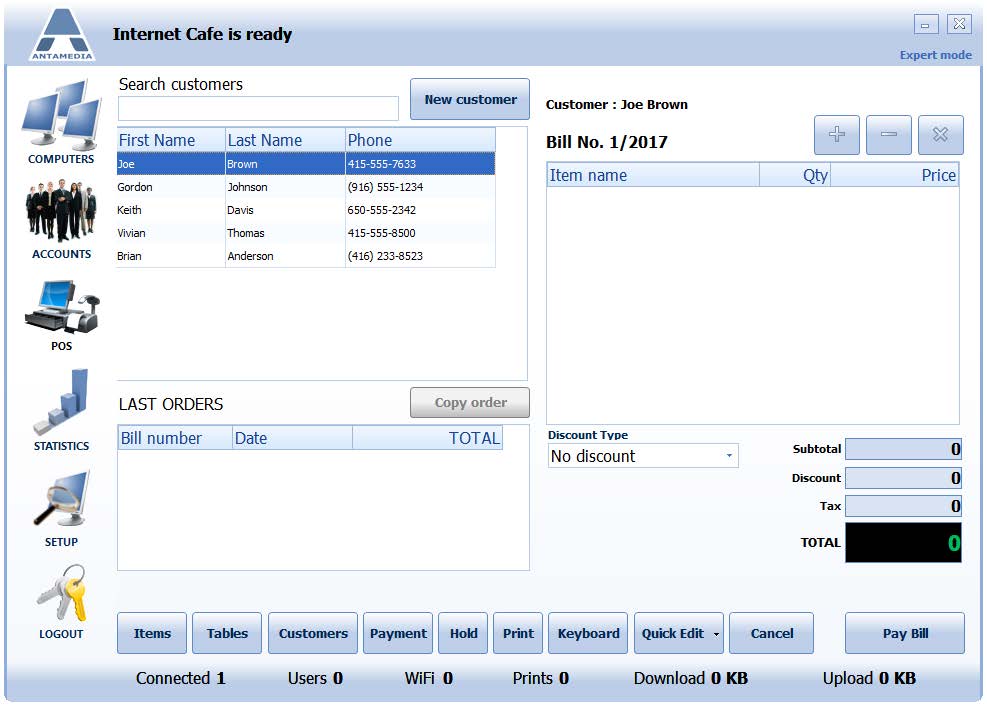This screenshot has width=987, height=709.
Task: Open the Customers panel
Action: [x=313, y=633]
